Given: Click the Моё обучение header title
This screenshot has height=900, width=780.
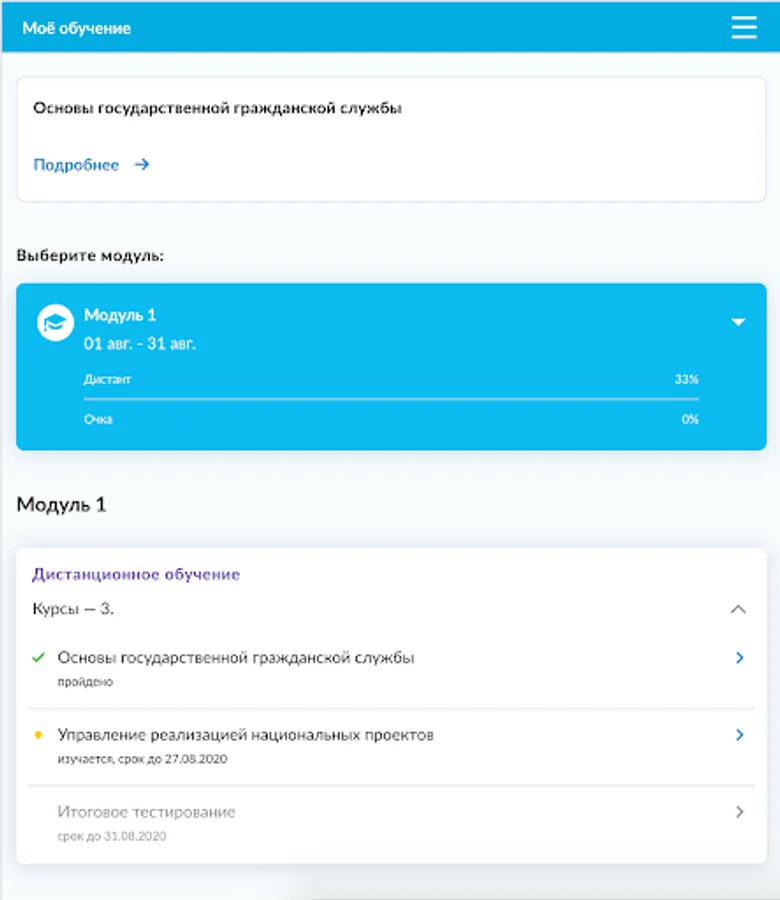Looking at the screenshot, I should click(x=77, y=28).
